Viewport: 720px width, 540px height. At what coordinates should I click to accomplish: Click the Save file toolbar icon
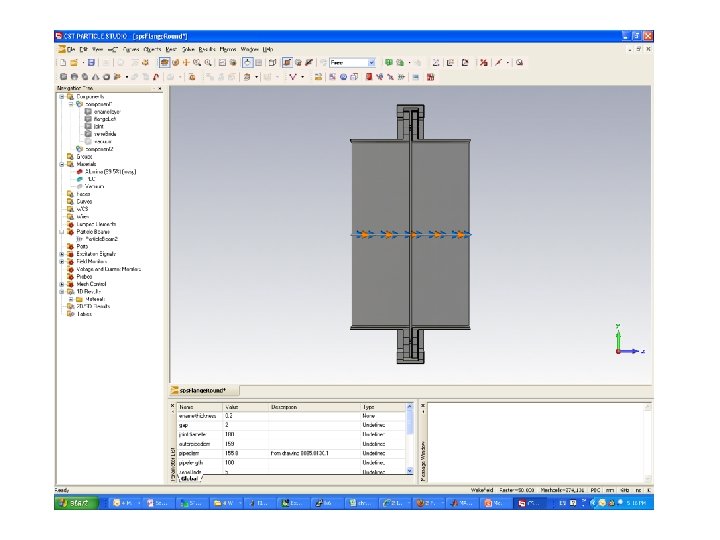coord(91,62)
